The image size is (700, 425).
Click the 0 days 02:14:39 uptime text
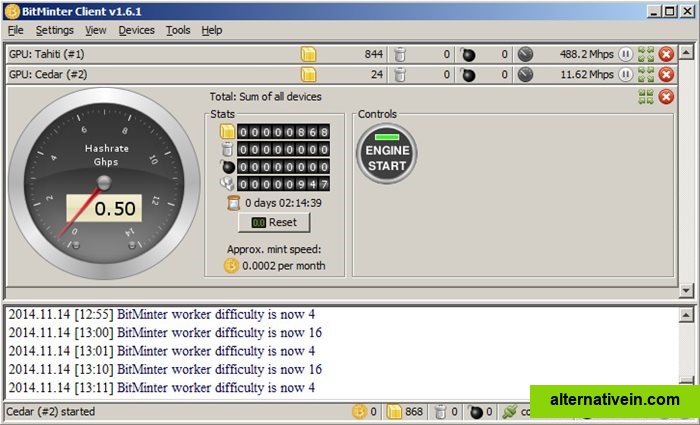(x=283, y=203)
